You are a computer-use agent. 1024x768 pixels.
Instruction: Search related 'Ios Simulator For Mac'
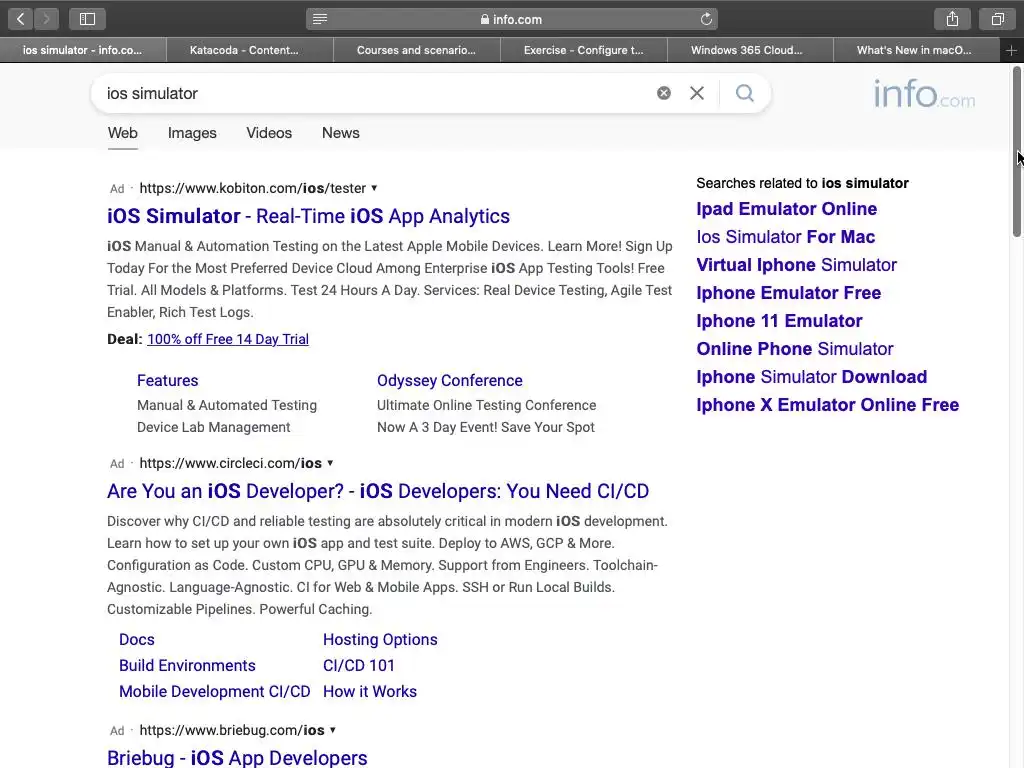click(x=786, y=237)
